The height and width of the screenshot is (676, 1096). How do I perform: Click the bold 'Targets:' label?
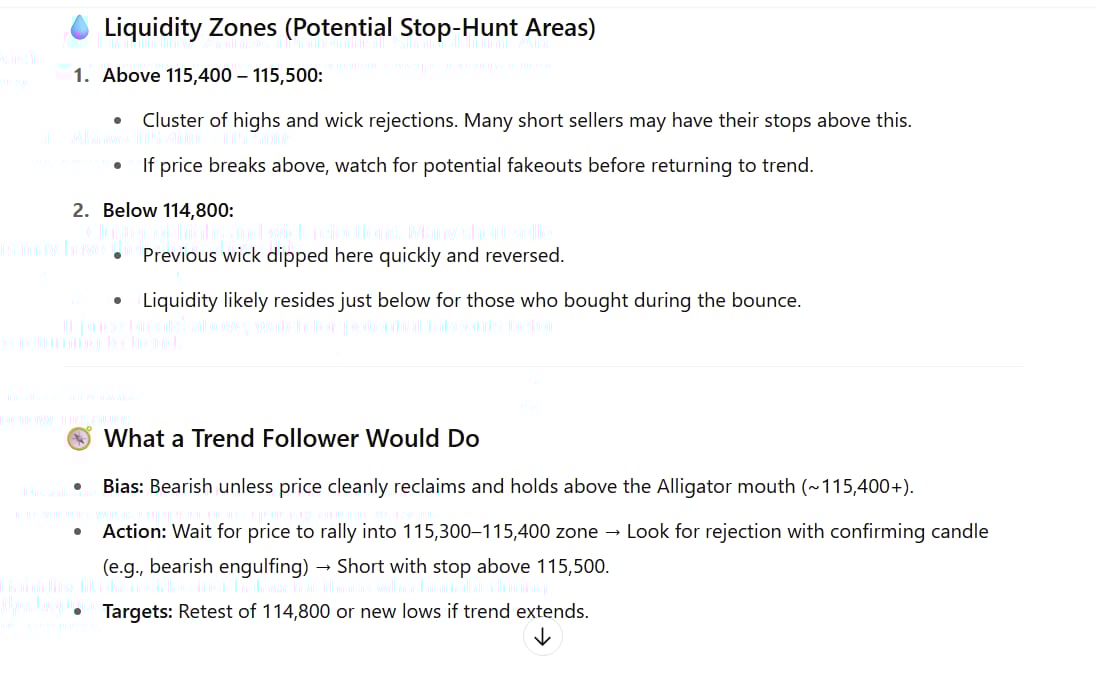[x=138, y=611]
